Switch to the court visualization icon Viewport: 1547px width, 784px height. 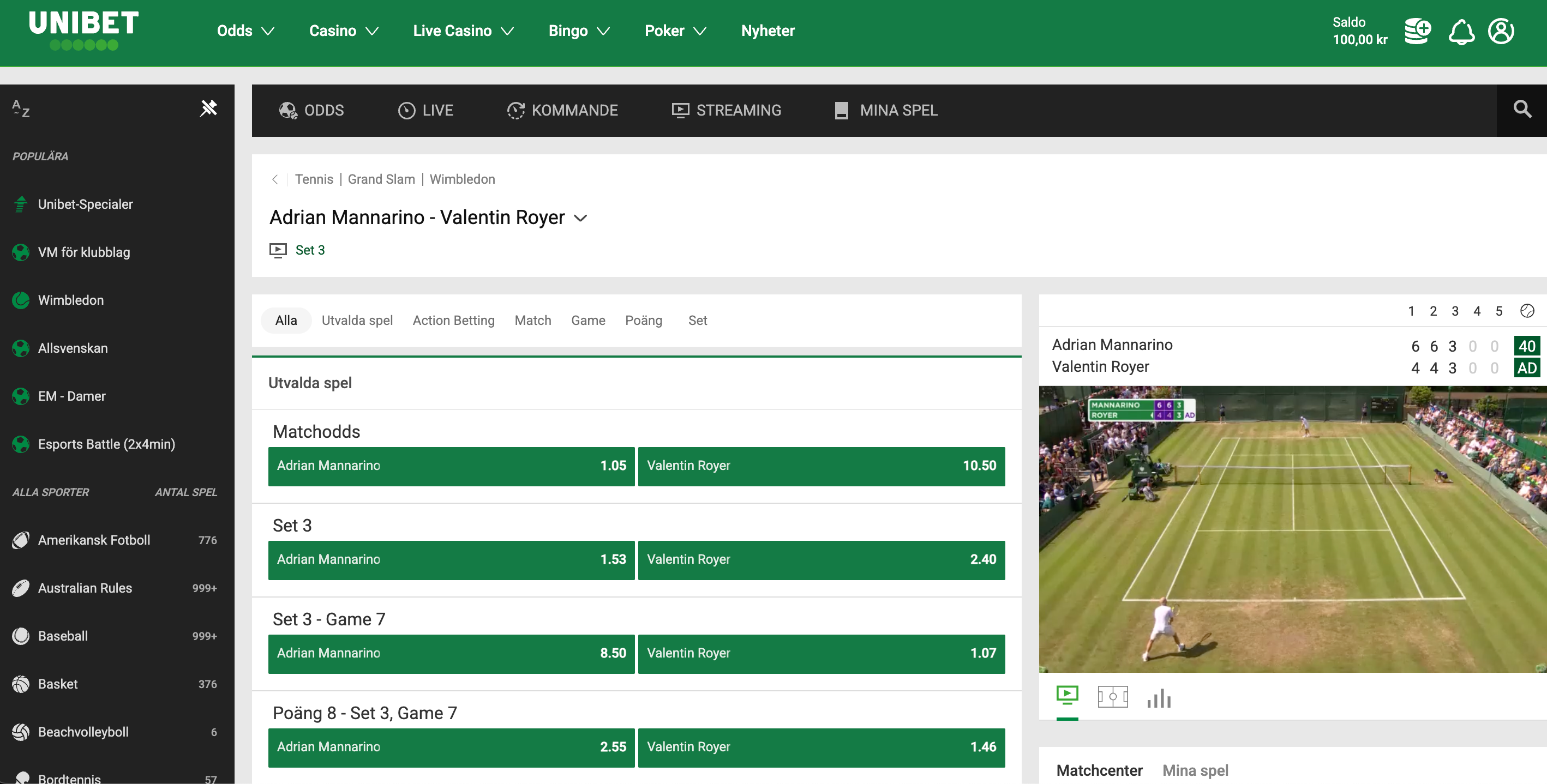tap(1112, 697)
